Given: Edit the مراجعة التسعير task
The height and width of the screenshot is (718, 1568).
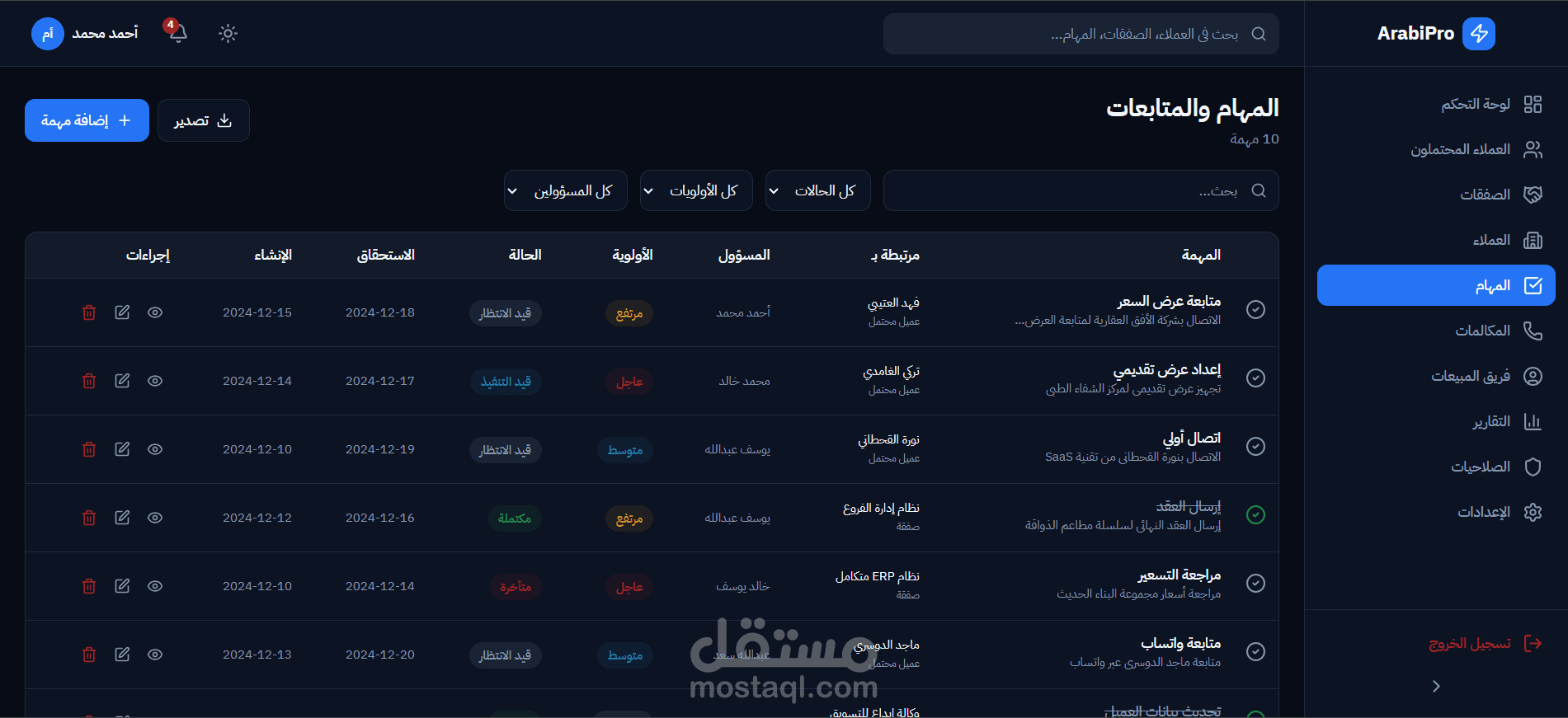Looking at the screenshot, I should pyautogui.click(x=122, y=586).
